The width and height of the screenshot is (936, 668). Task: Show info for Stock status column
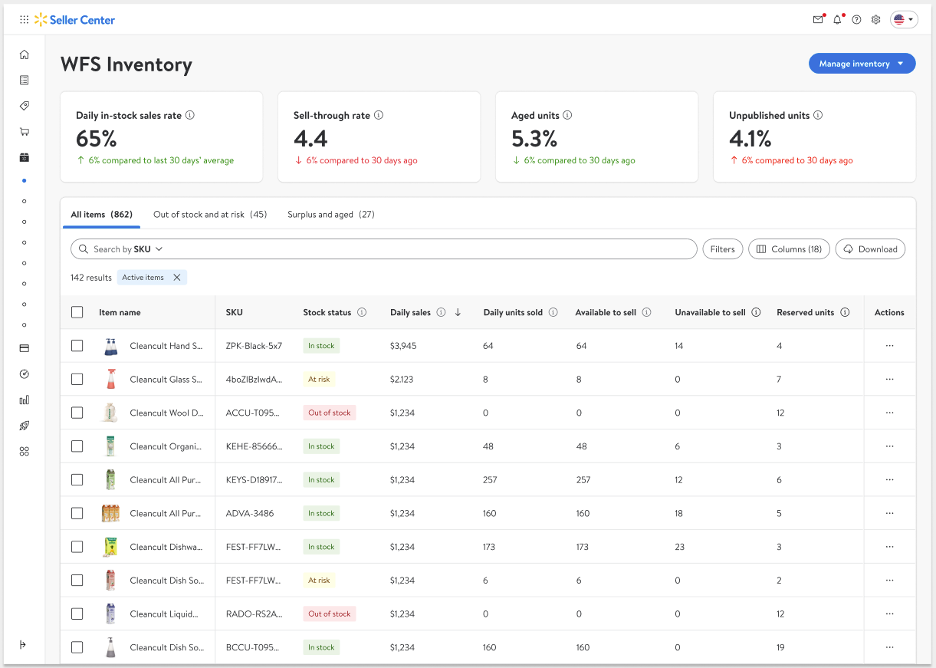(362, 312)
